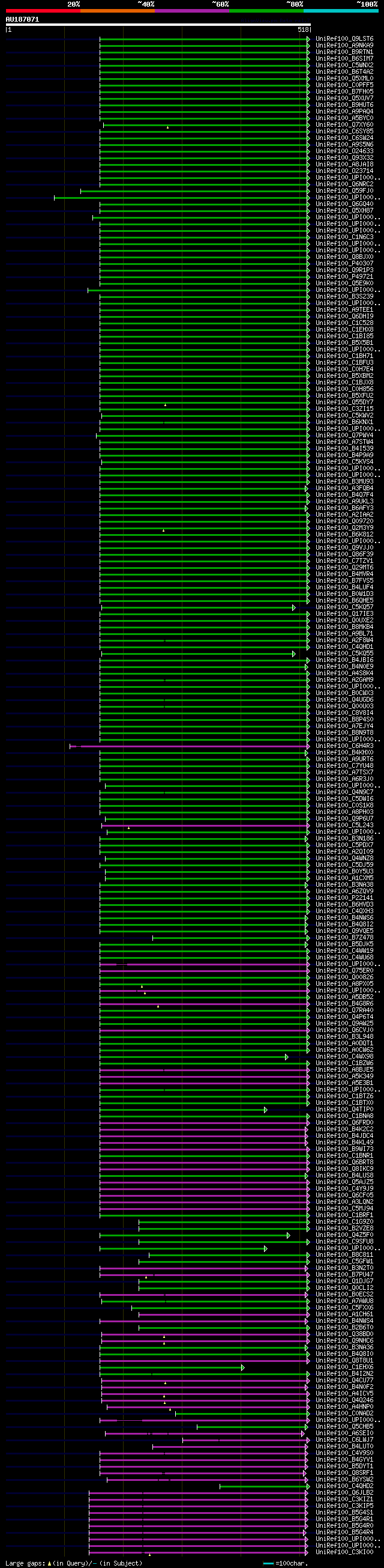This screenshot has height=1568, width=384.
Task: Click the green ~80% identity legend segment
Action: point(267,10)
